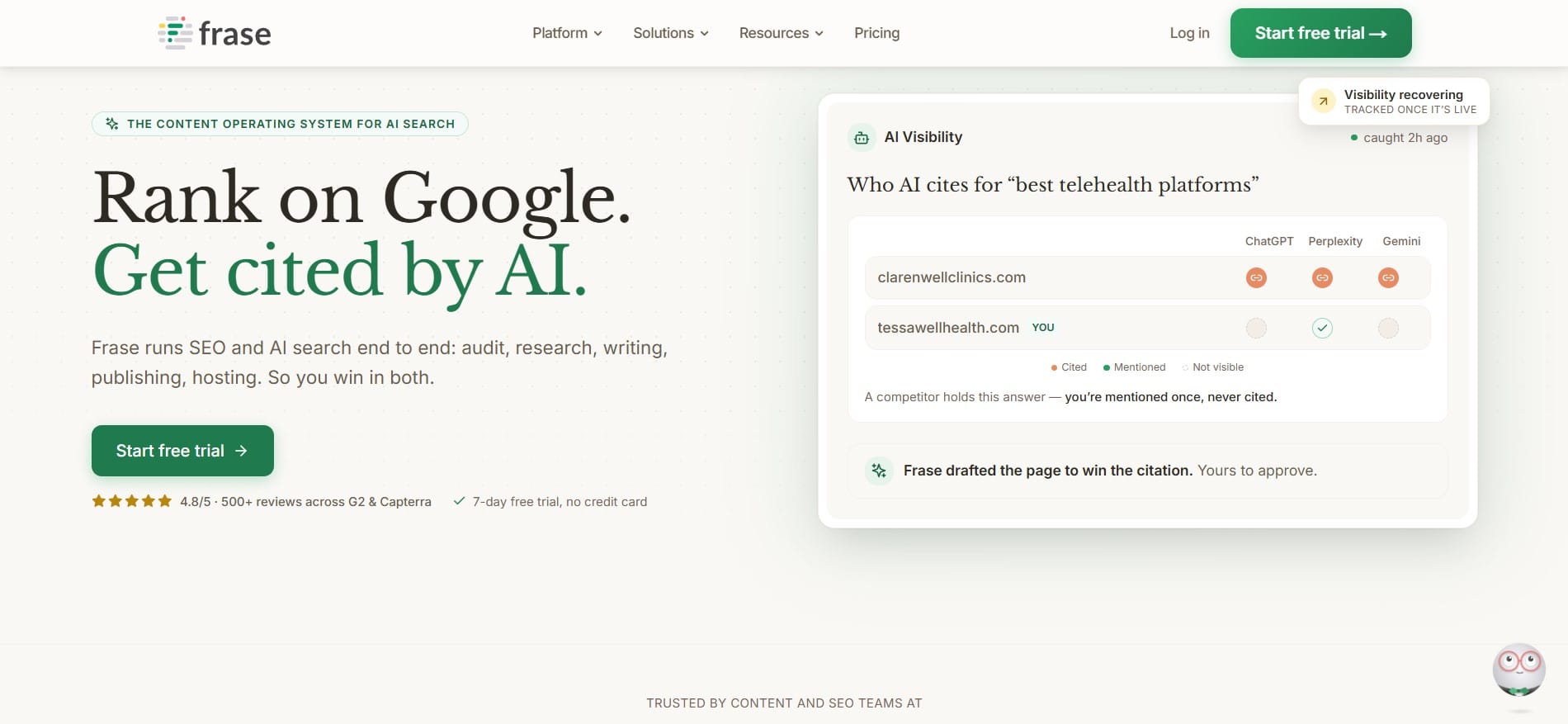Click the AI Visibility robot icon
The image size is (1568, 724).
[862, 138]
